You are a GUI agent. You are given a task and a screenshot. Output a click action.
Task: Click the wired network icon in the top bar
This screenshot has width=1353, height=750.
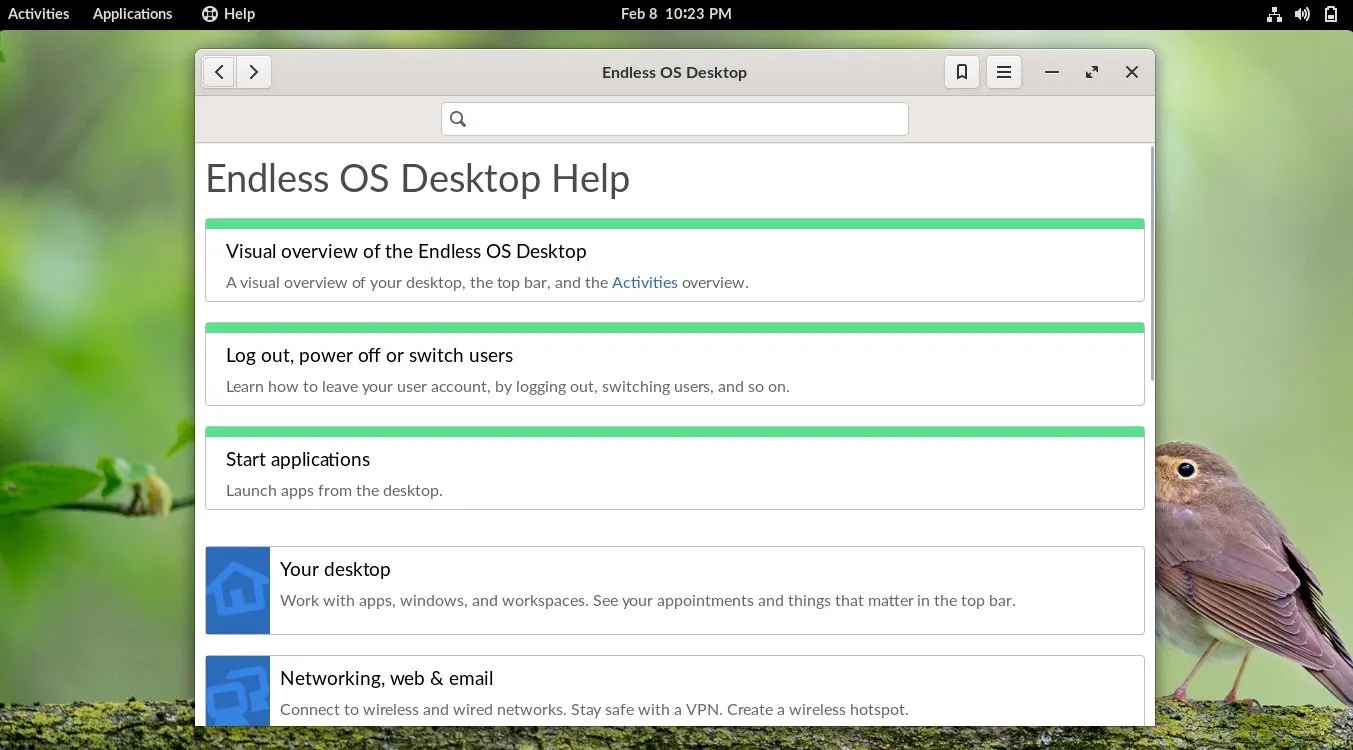coord(1273,14)
